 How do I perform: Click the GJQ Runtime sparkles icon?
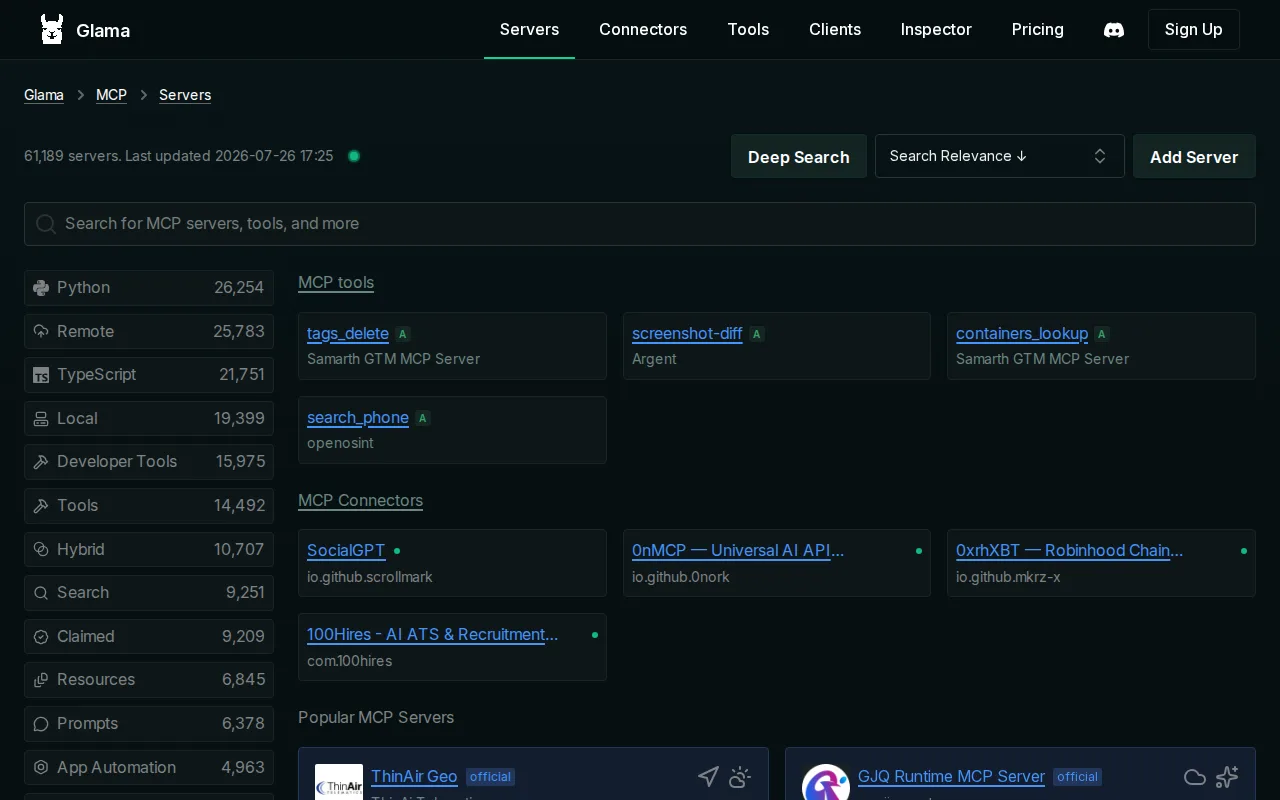(1227, 777)
